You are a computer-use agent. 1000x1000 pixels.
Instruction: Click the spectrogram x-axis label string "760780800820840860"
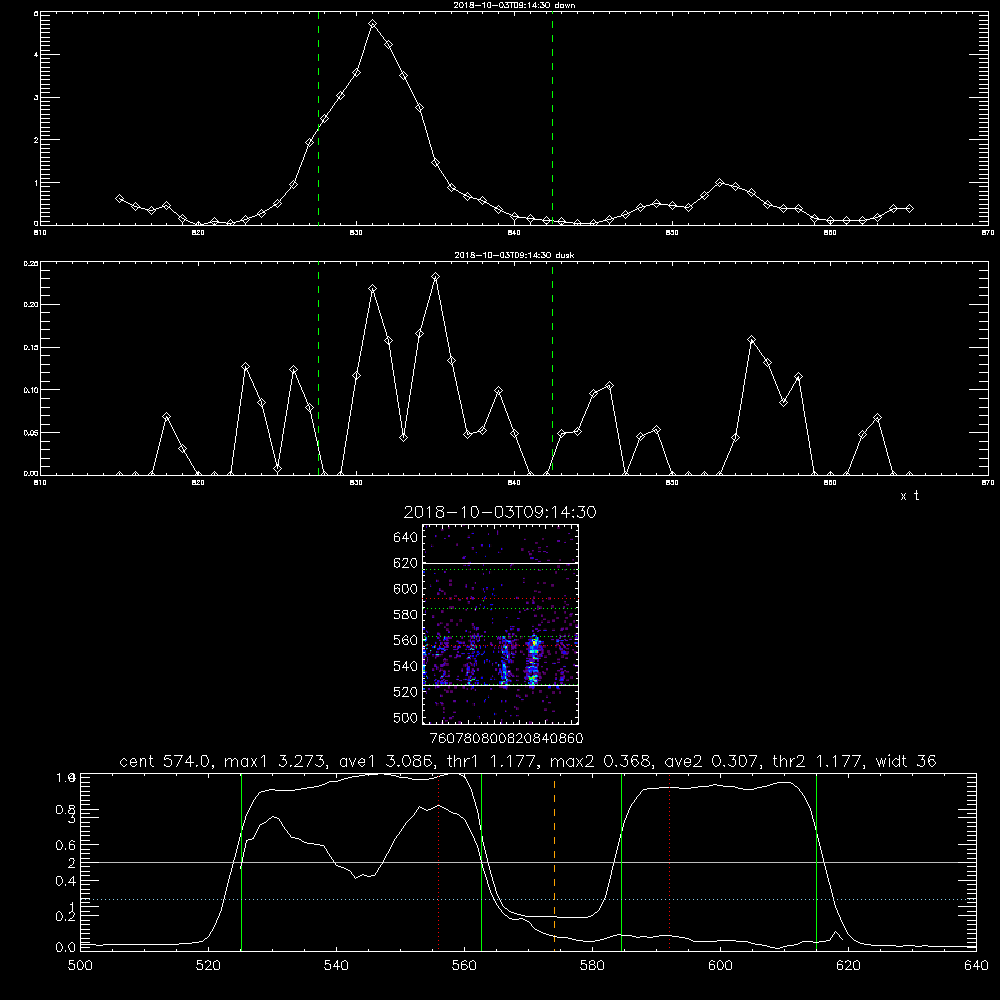click(x=506, y=738)
